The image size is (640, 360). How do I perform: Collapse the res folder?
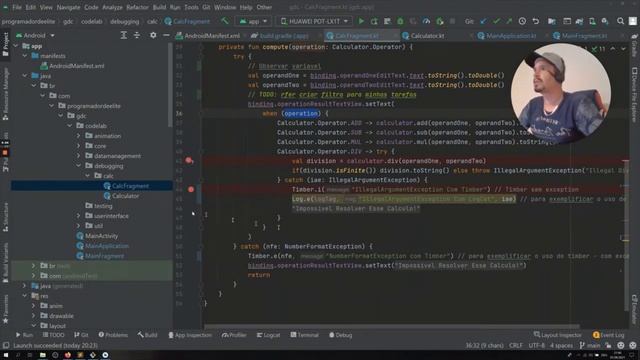[25, 296]
